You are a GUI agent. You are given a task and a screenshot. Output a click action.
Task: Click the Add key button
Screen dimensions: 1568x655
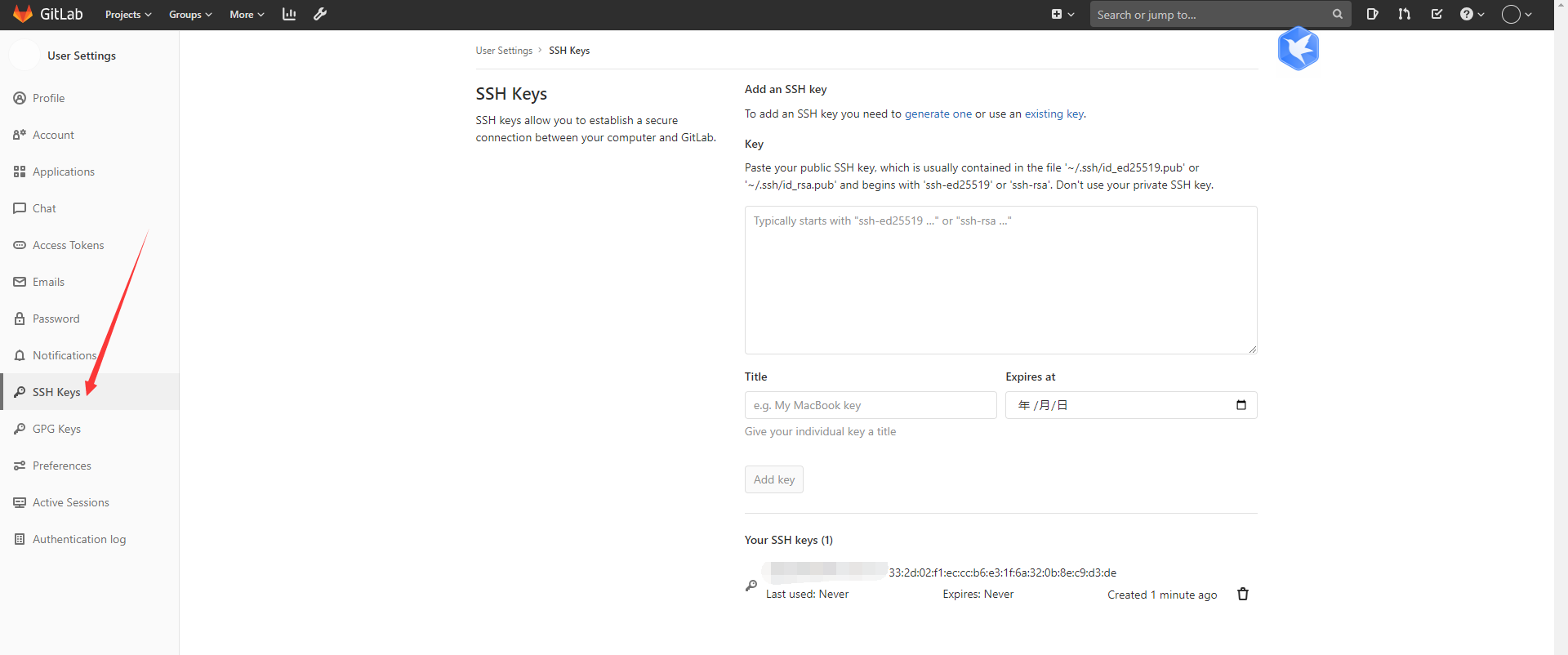pyautogui.click(x=774, y=479)
